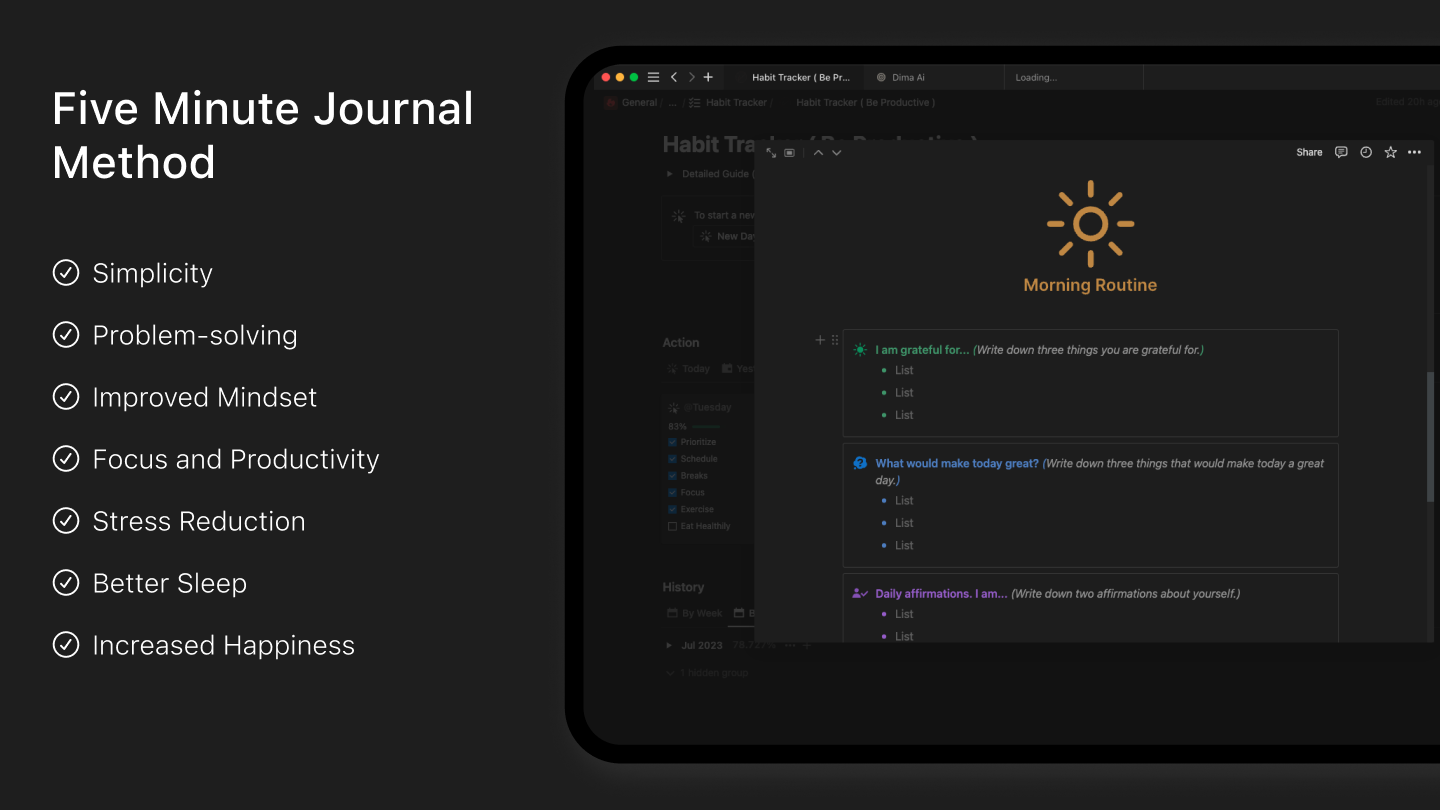1440x810 pixels.
Task: Click the History section heading
Action: point(683,587)
